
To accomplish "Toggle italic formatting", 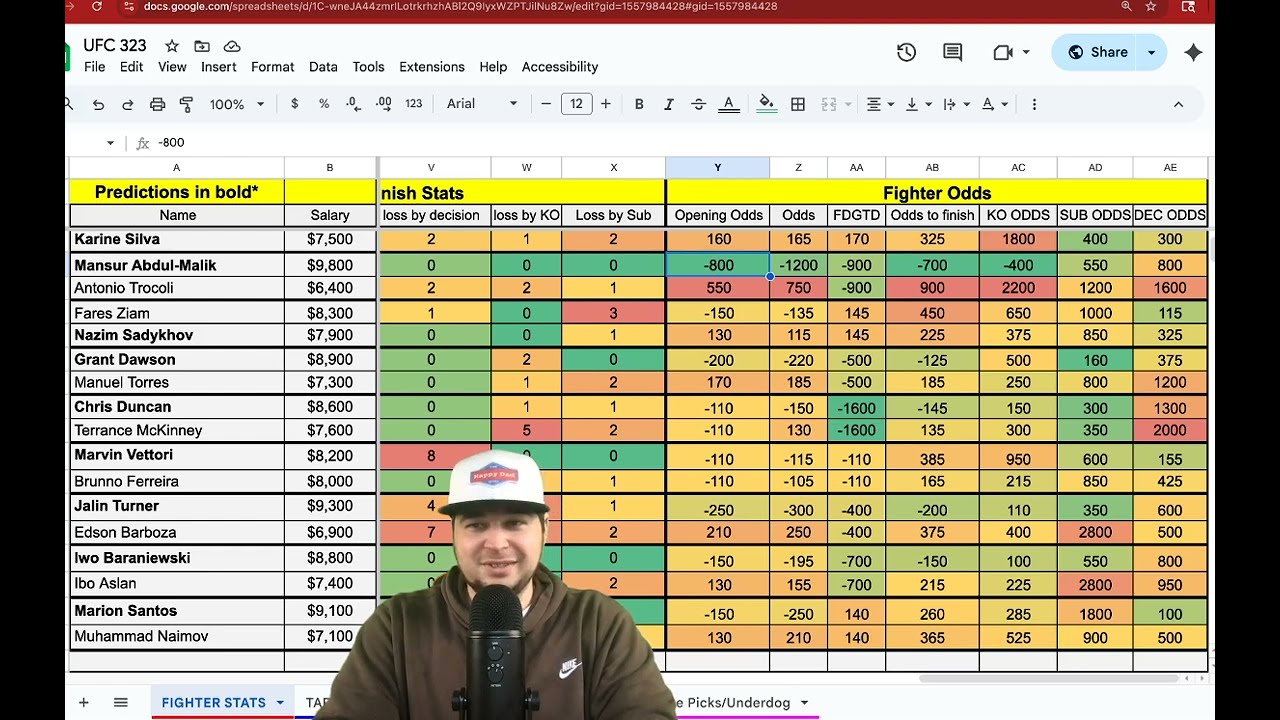I will (669, 104).
